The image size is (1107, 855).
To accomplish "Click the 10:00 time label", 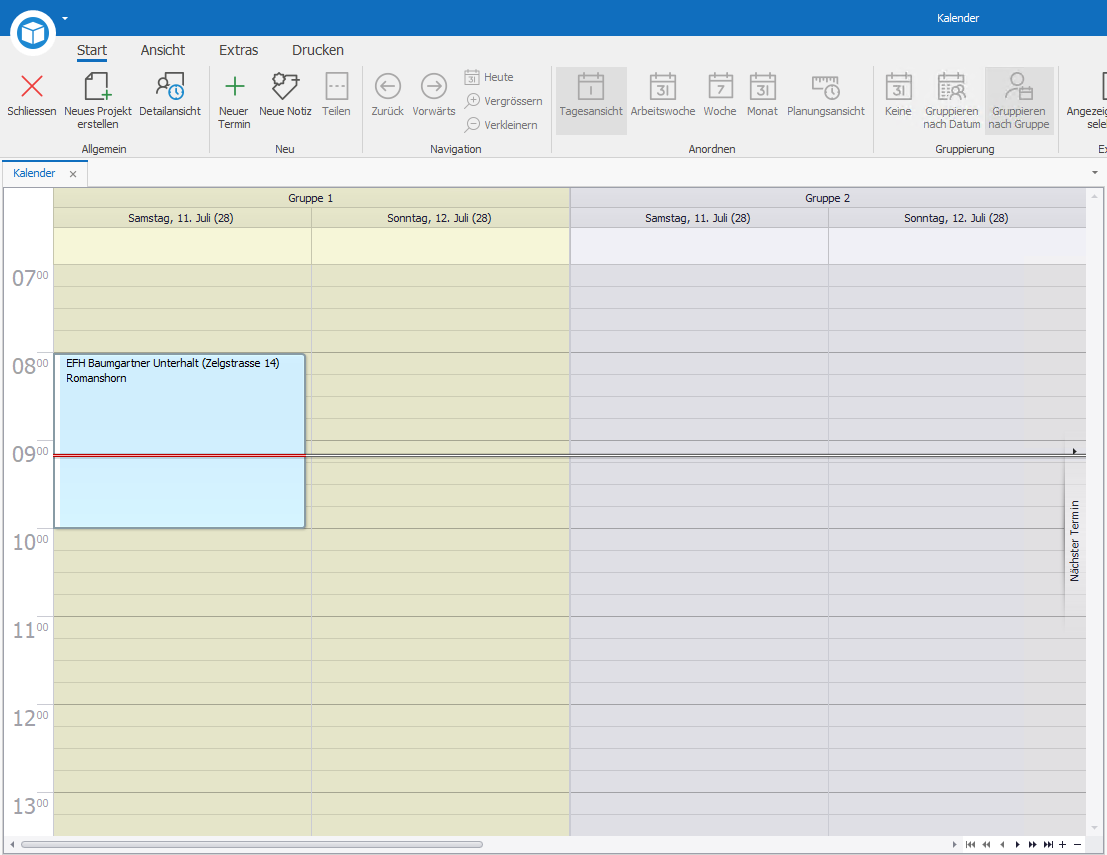I will [x=30, y=542].
